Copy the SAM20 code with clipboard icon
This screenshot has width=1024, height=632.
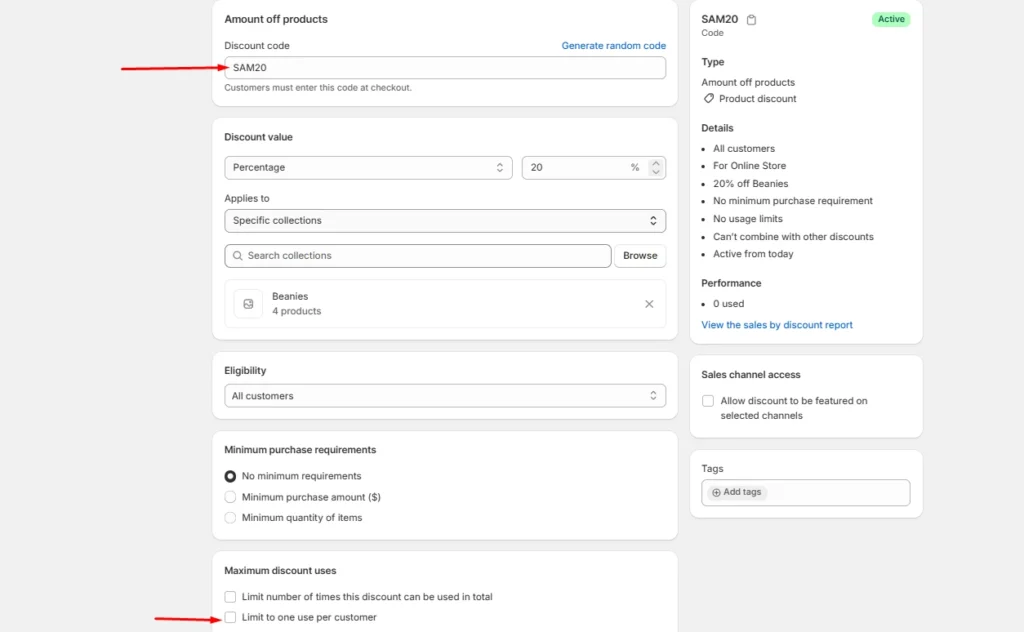751,20
